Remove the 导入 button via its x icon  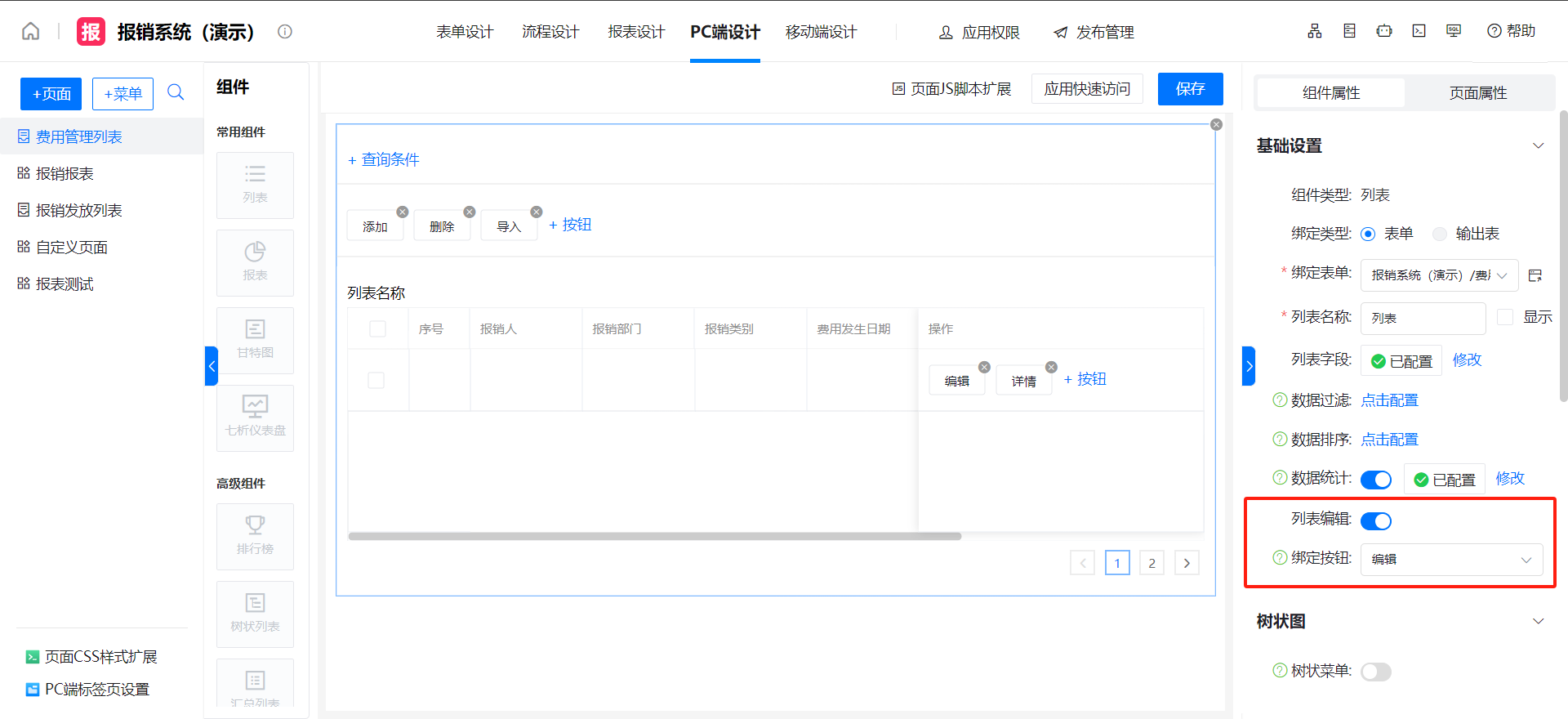(x=537, y=212)
